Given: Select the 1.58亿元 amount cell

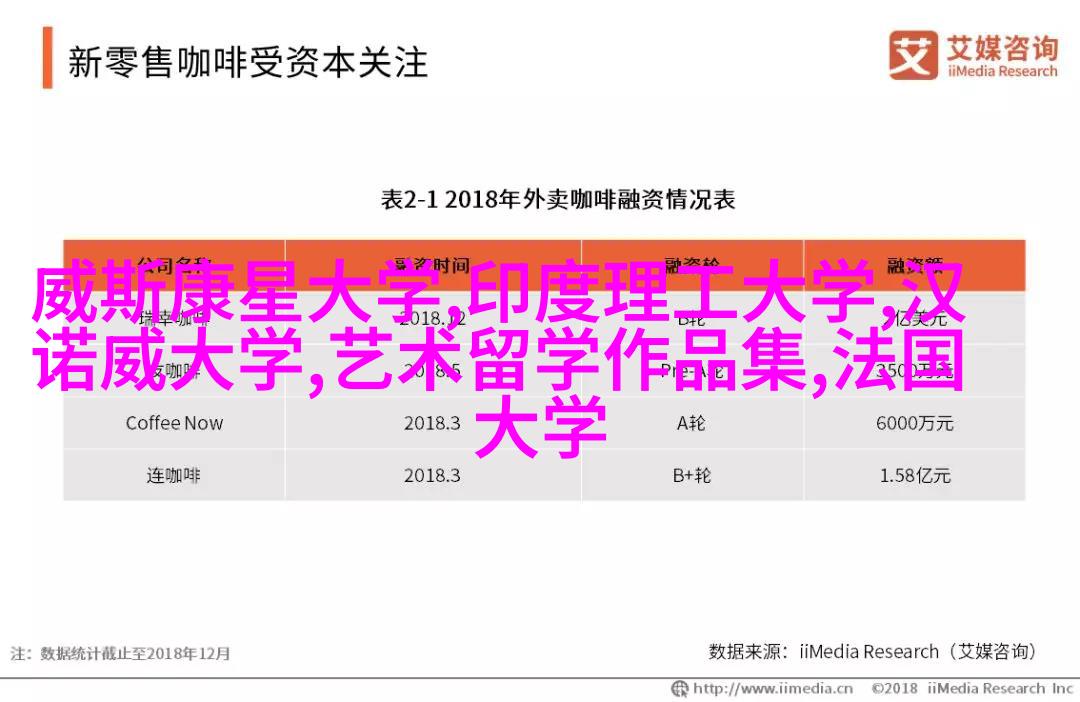Looking at the screenshot, I should [914, 475].
